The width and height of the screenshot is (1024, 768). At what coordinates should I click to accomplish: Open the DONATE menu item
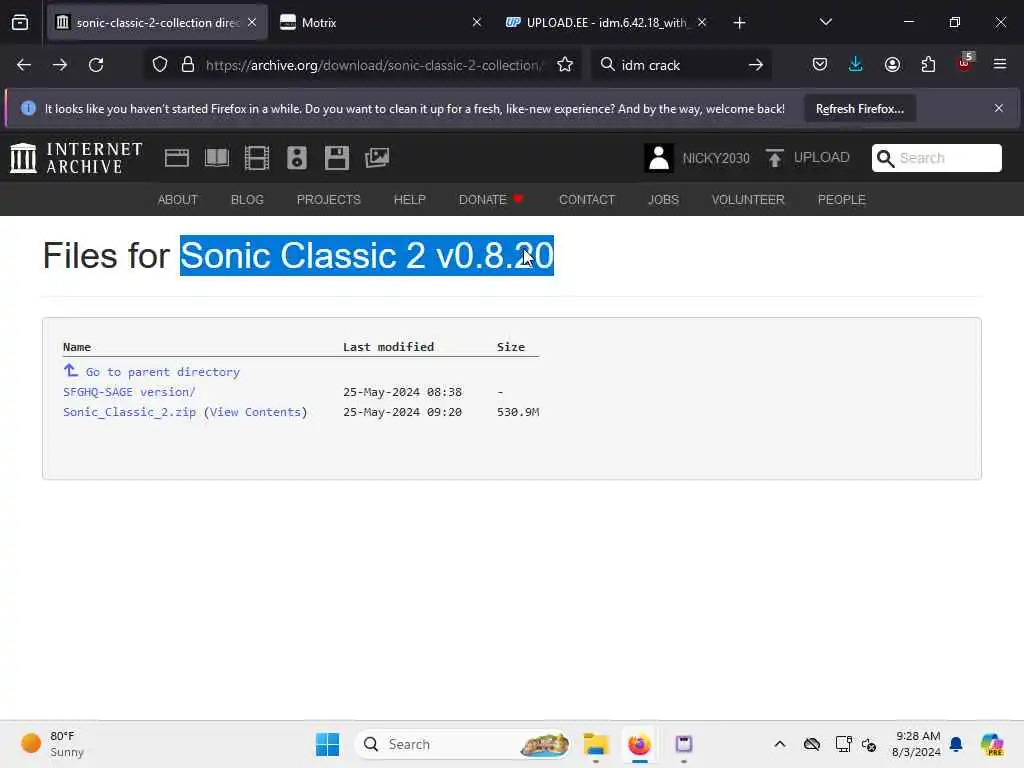(x=491, y=200)
